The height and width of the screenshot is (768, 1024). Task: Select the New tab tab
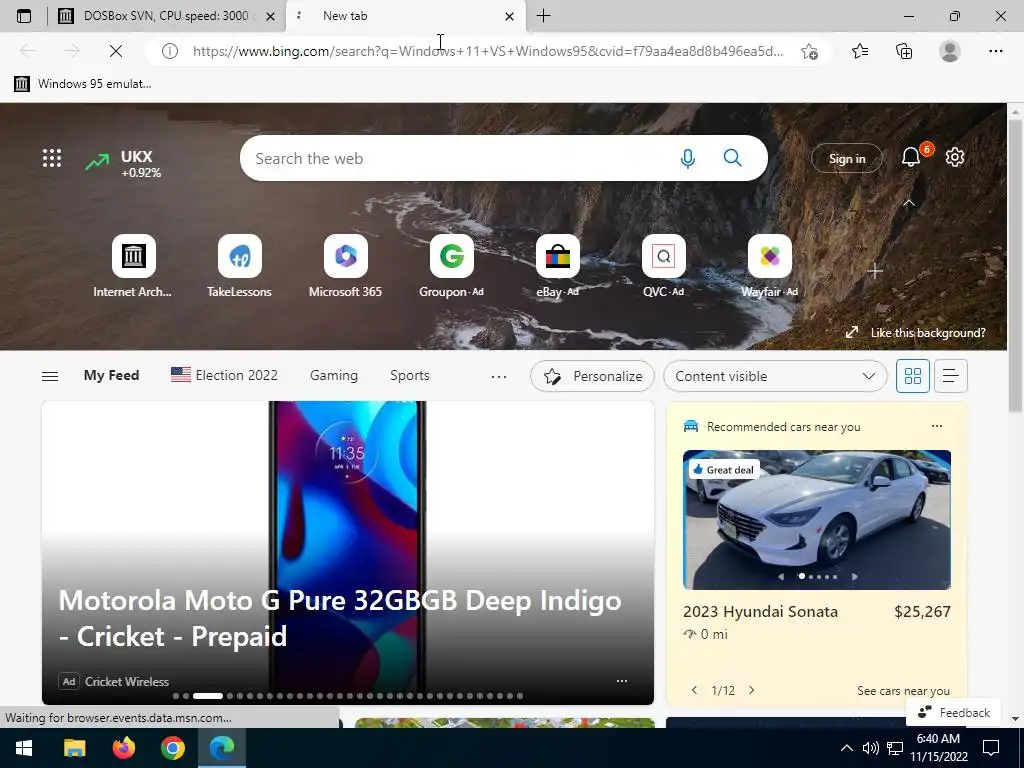tap(405, 16)
